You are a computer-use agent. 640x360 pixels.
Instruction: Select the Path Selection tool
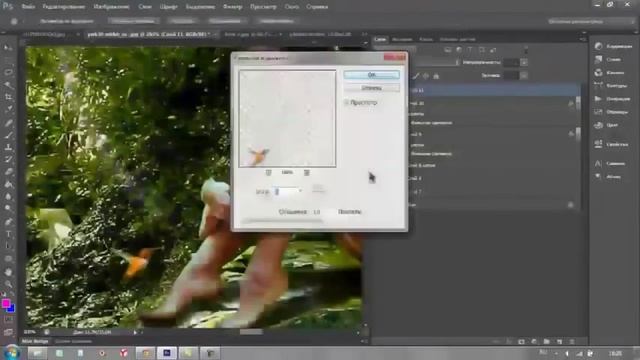click(x=8, y=246)
